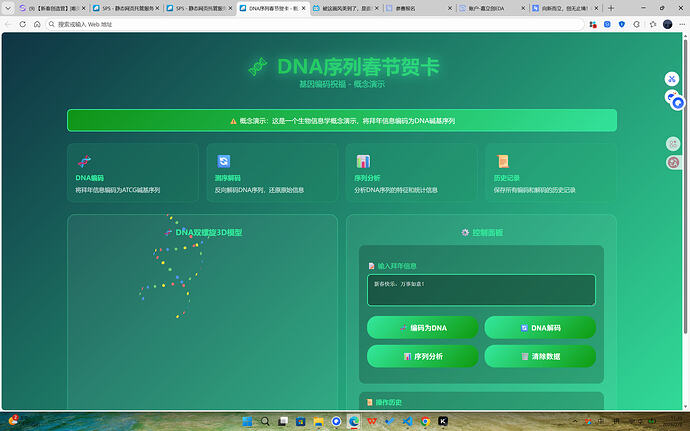This screenshot has width=690, height=431.
Task: Reload the page with the refresh icon
Action: click(22, 24)
